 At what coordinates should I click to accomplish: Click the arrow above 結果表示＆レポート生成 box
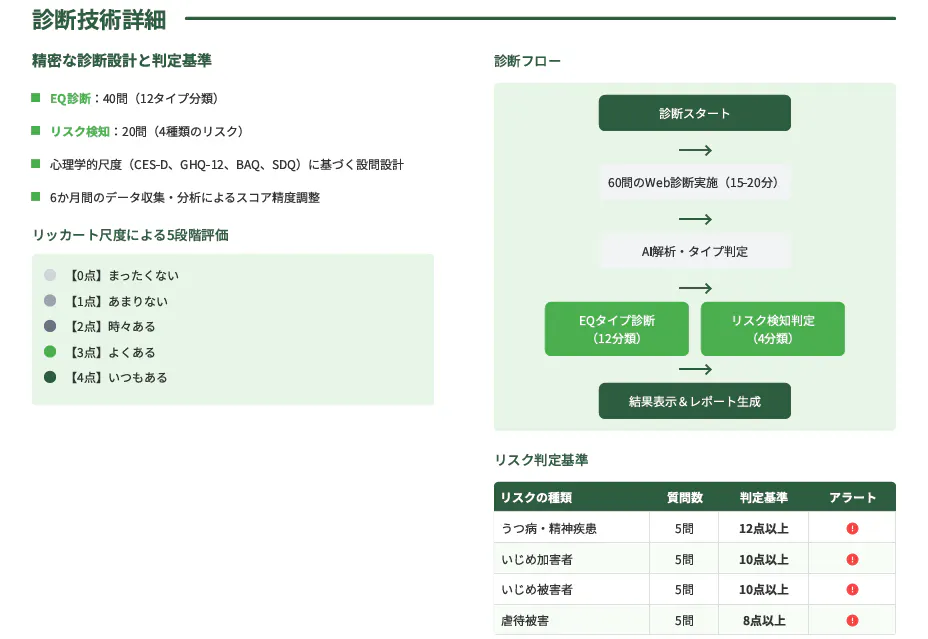[x=695, y=370]
